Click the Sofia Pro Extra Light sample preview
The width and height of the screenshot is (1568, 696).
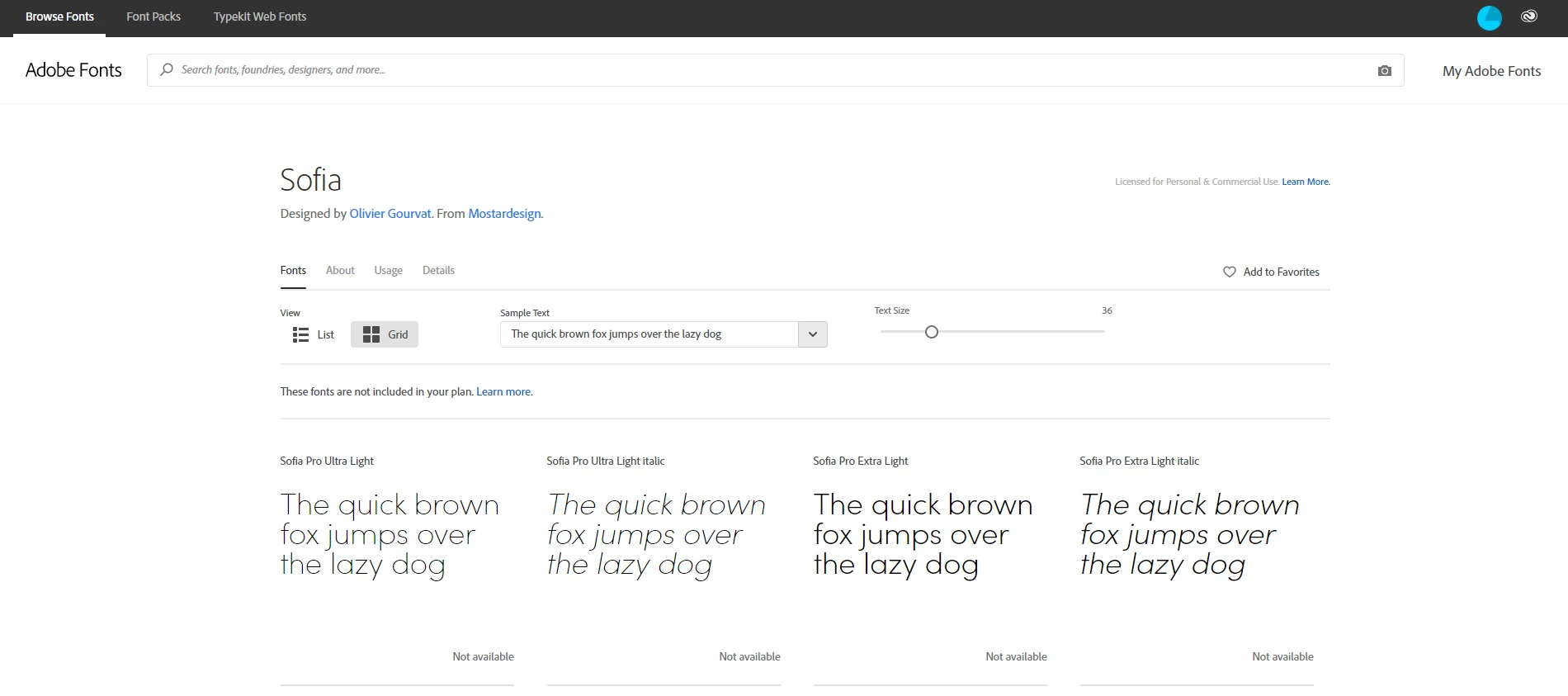pyautogui.click(x=923, y=536)
